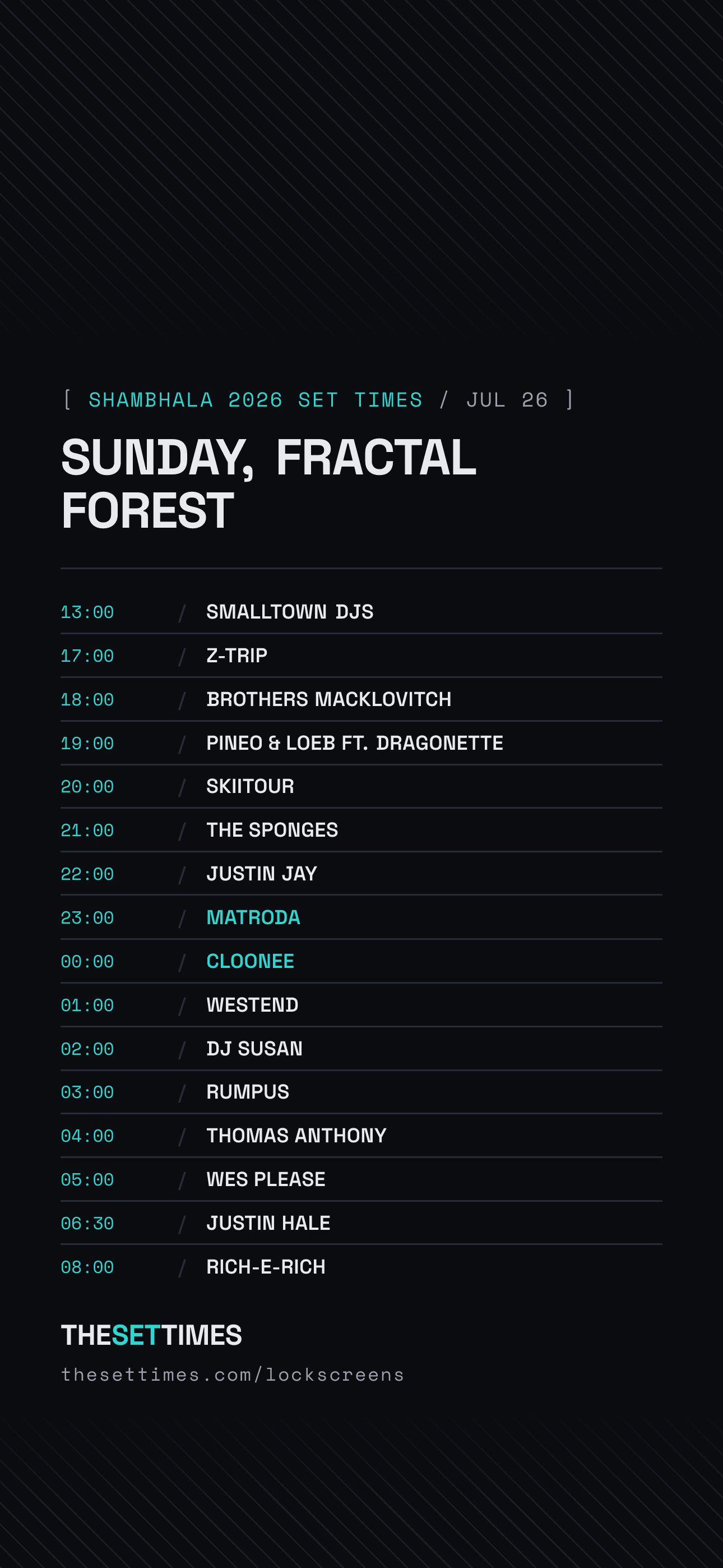Select JUSTIN HALE at 06:30
Viewport: 723px width, 1568px height.
pyautogui.click(x=361, y=1224)
